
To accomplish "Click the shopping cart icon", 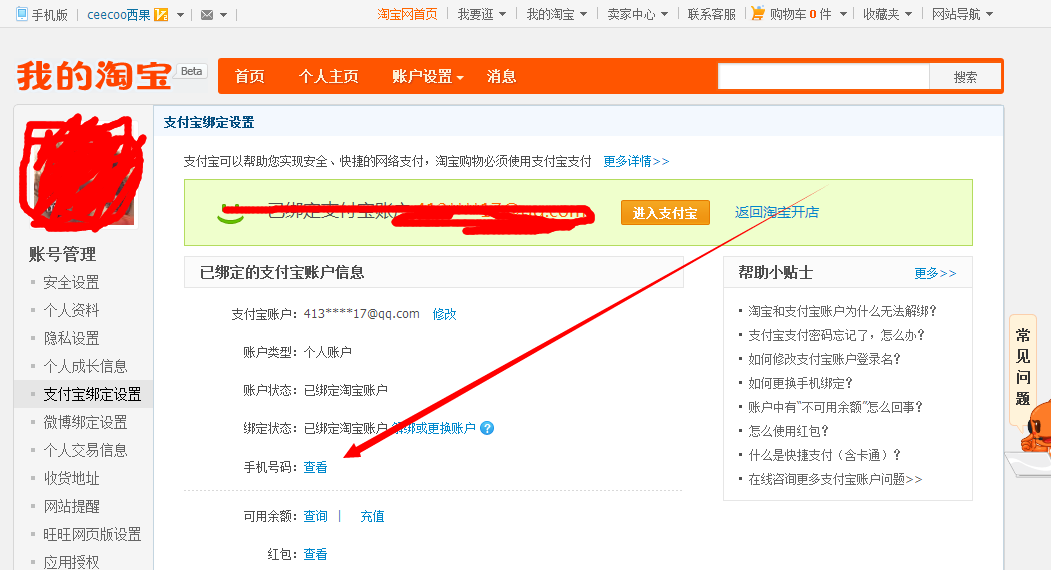I will (757, 13).
